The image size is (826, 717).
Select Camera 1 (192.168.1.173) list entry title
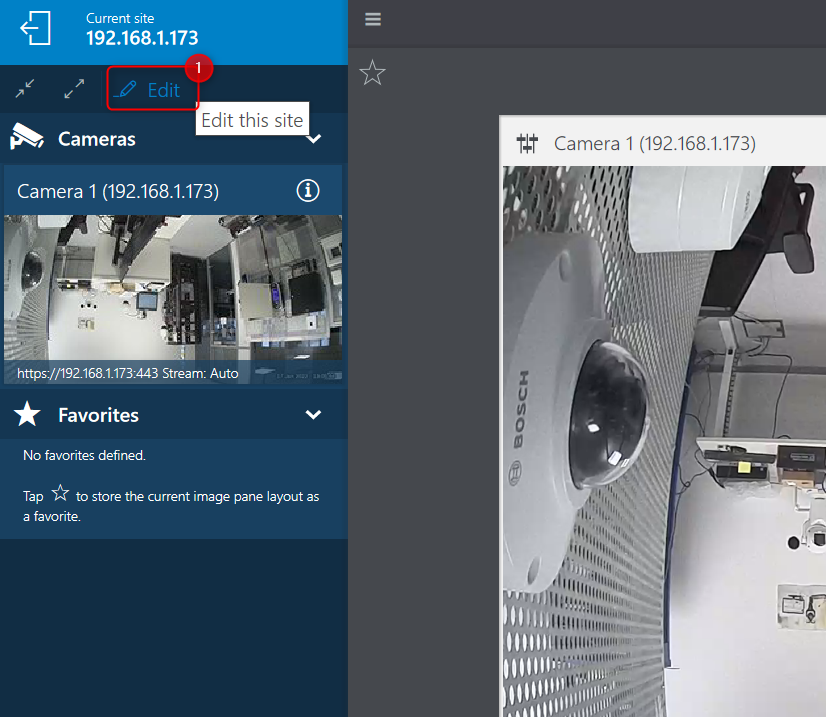coord(118,191)
